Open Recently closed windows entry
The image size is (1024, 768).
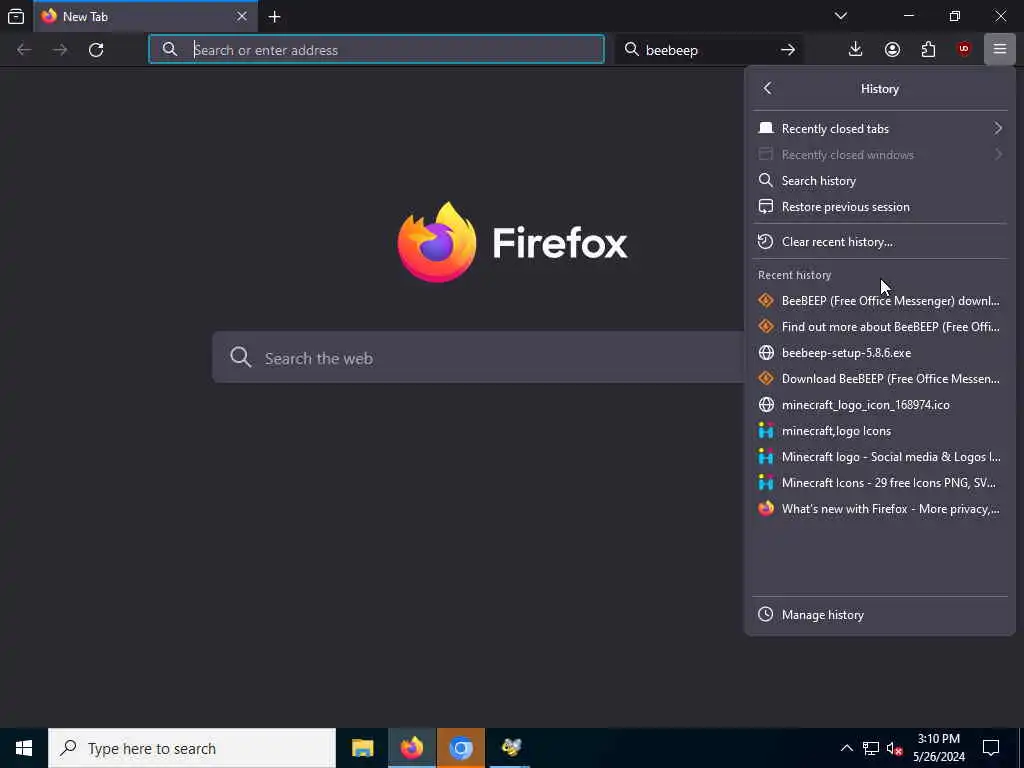click(880, 155)
